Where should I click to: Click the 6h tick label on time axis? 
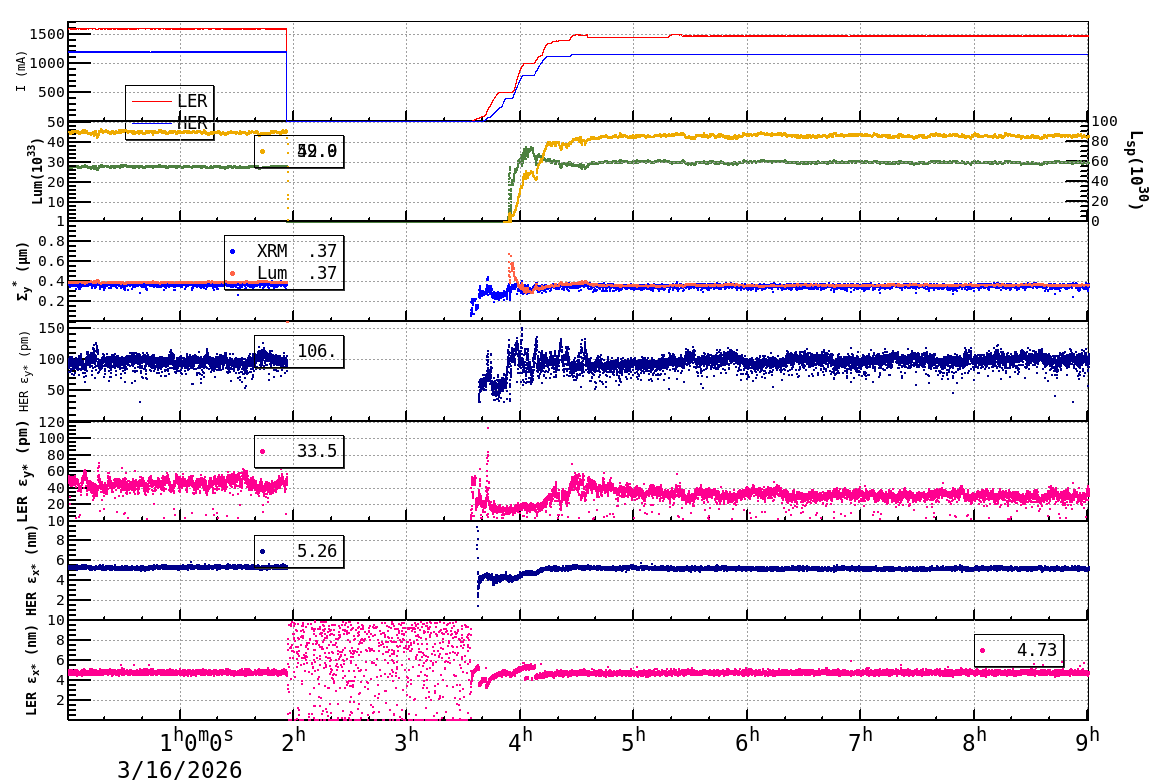[x=747, y=741]
